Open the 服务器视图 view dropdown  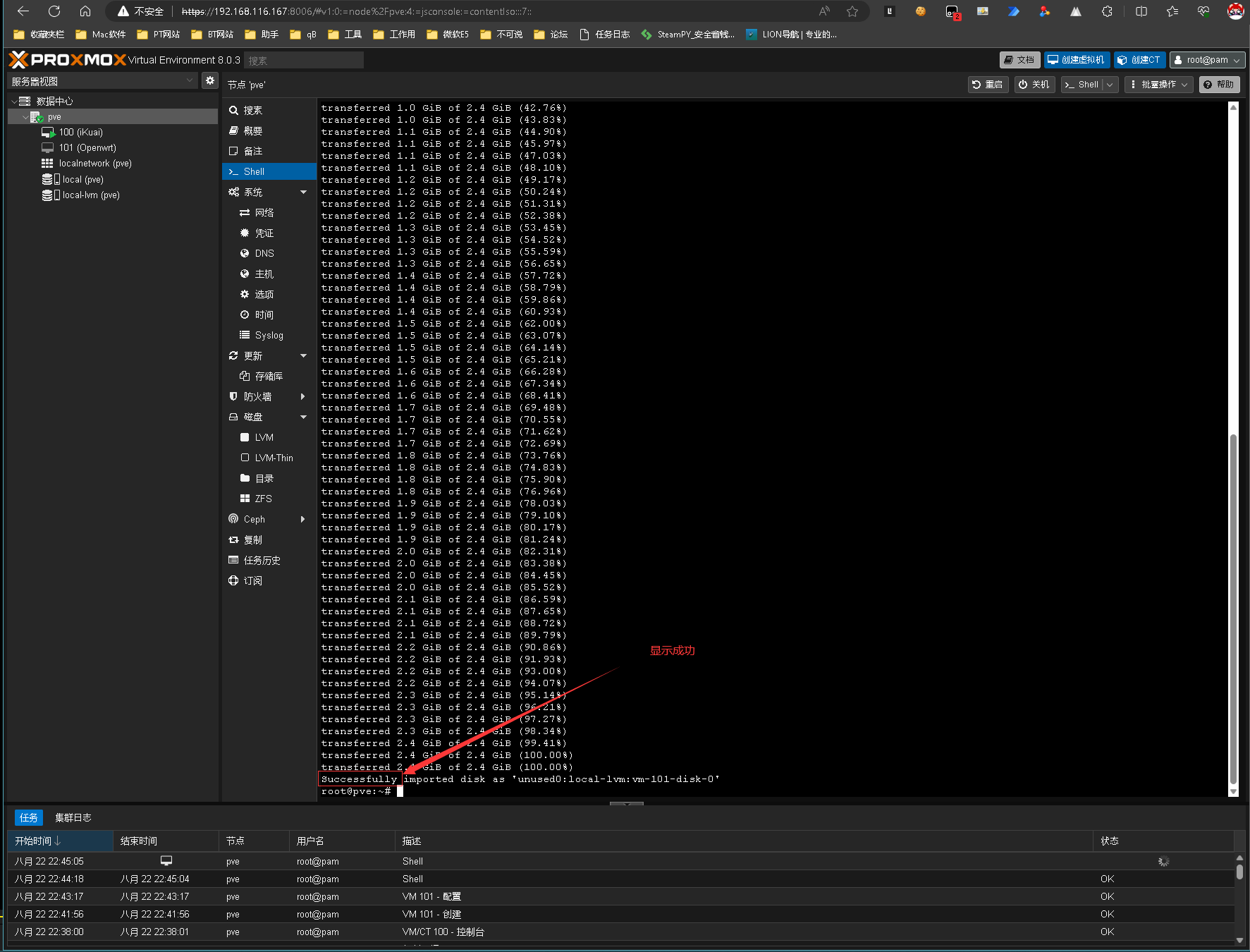pyautogui.click(x=102, y=82)
